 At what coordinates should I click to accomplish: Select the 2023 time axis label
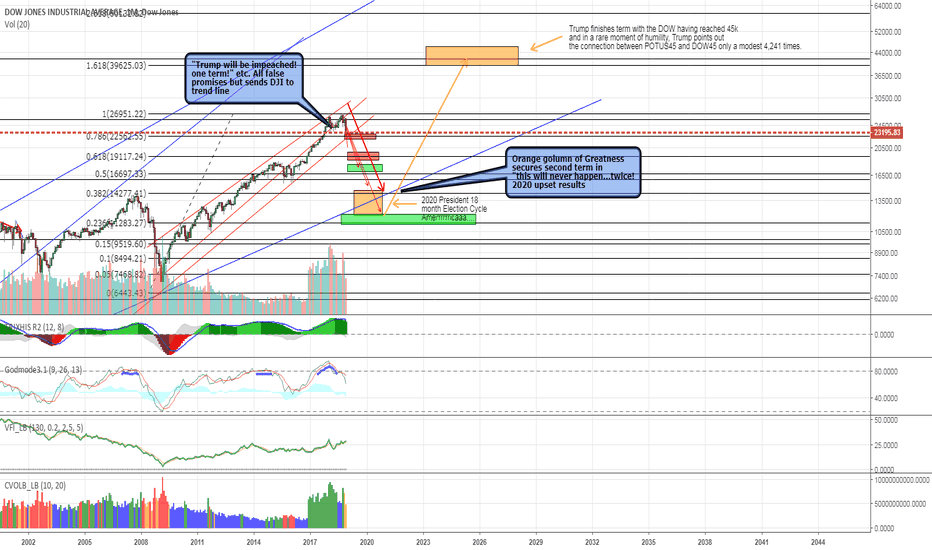[423, 542]
